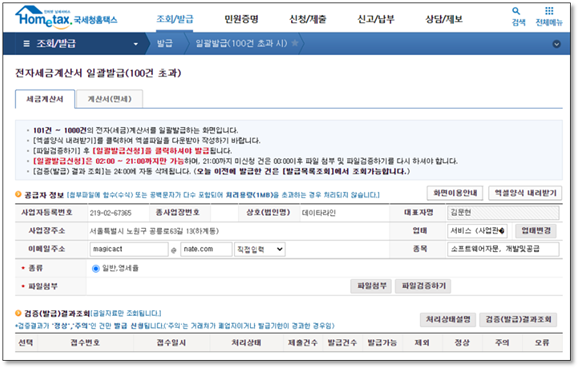Open the 조회/발급 top menu
This screenshot has height=369, width=579.
pyautogui.click(x=175, y=19)
